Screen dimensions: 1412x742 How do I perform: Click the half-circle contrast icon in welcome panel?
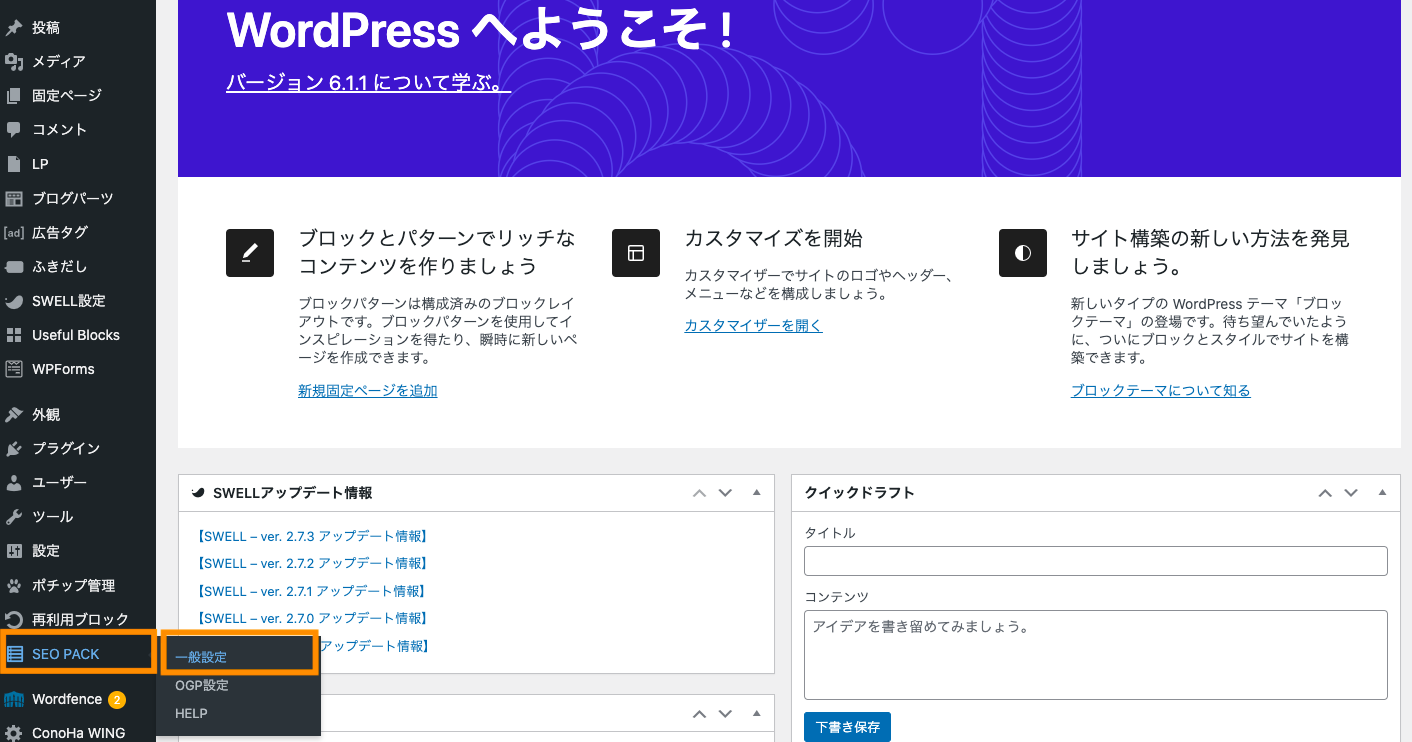[1023, 253]
